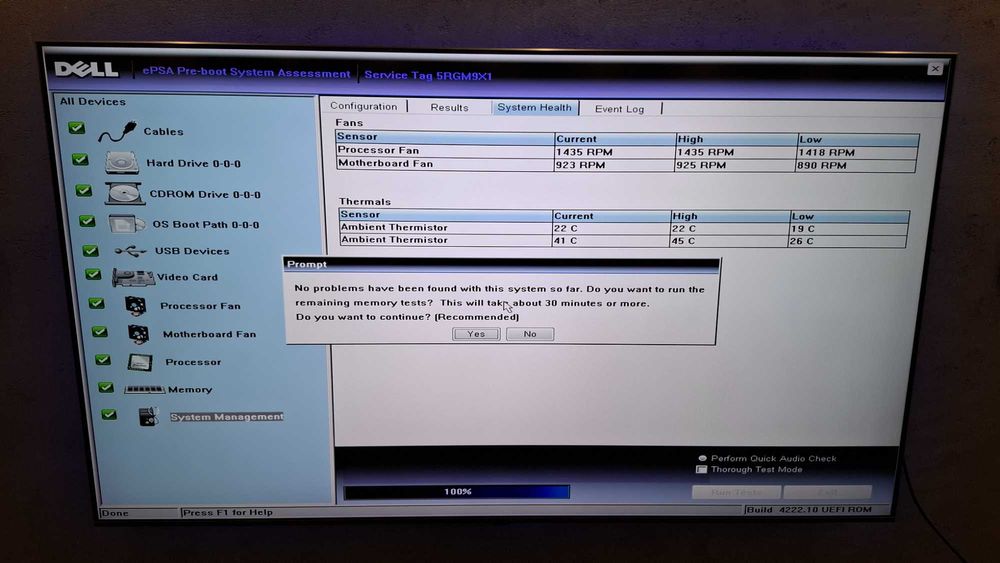Select Perform Quick Audio Check option
This screenshot has height=563, width=1000.
702,458
